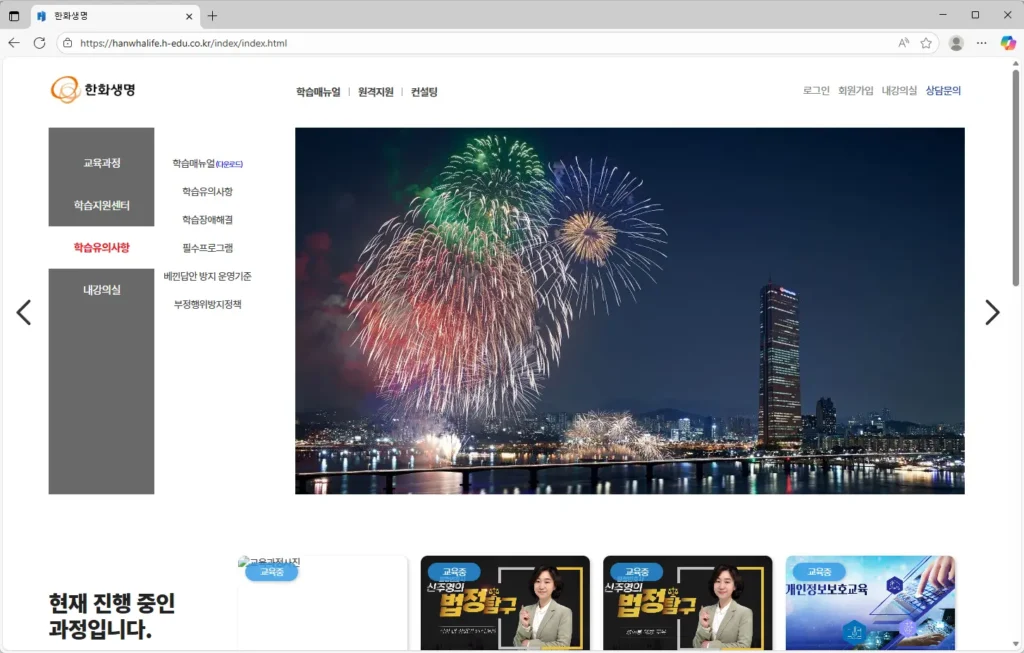
Task: Go back a slide with the left arrow
Action: 24,311
